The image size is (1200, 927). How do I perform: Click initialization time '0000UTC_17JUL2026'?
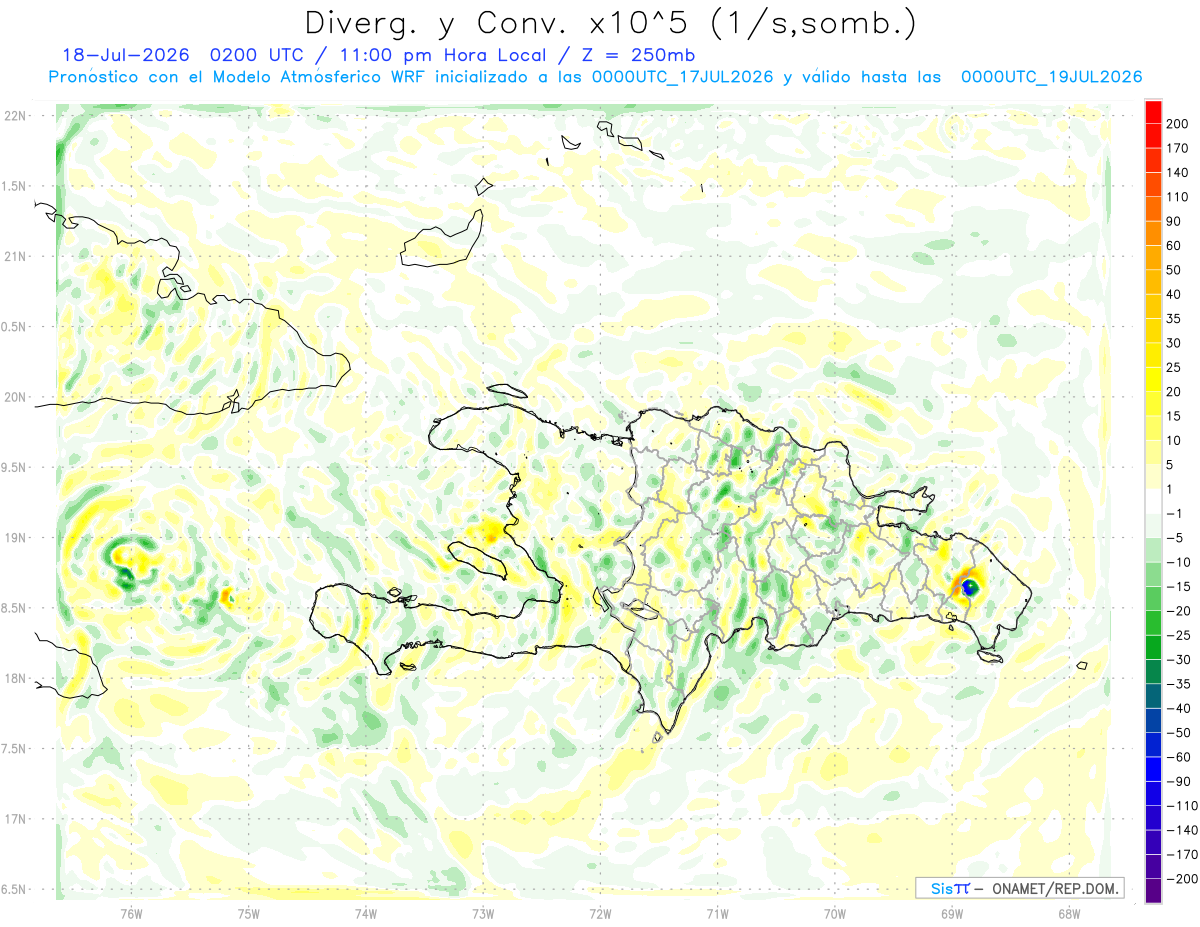tap(682, 77)
